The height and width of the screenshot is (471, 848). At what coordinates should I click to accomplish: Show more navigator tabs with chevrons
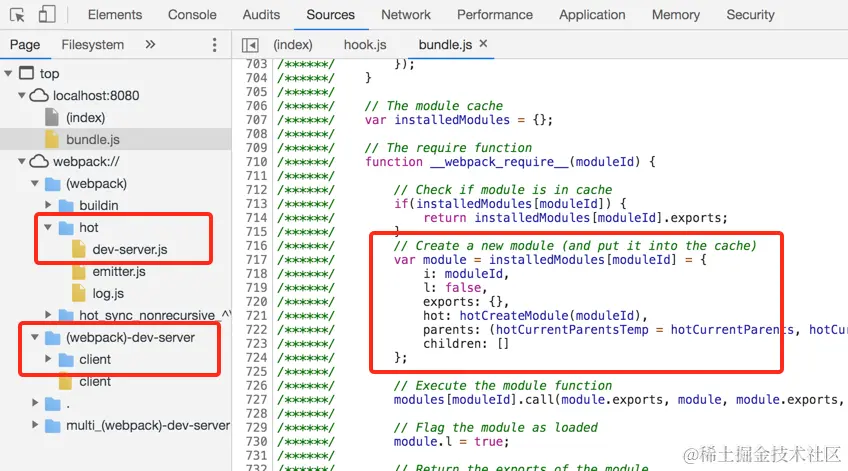tap(150, 44)
